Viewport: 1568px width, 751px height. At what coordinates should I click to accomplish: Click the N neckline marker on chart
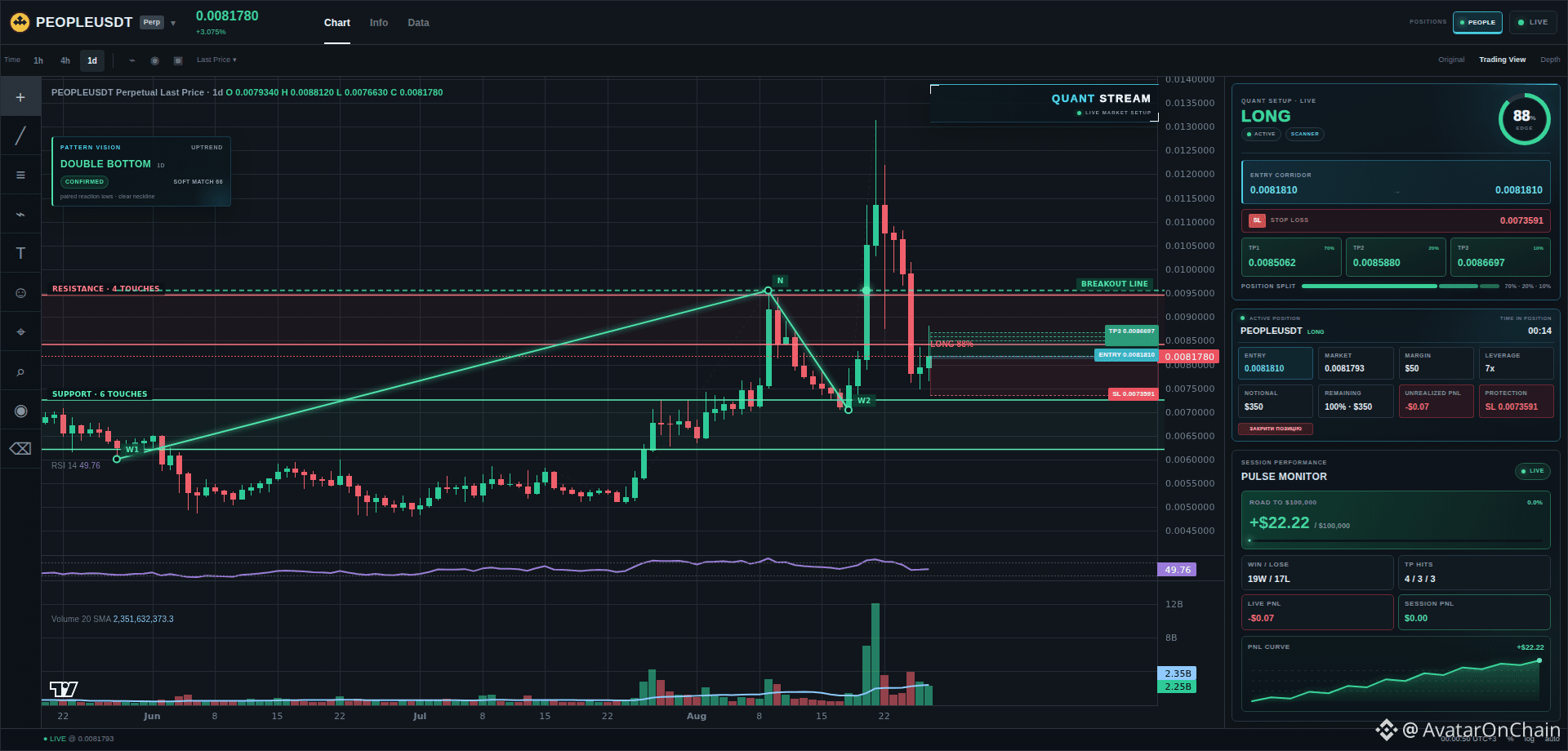point(780,281)
